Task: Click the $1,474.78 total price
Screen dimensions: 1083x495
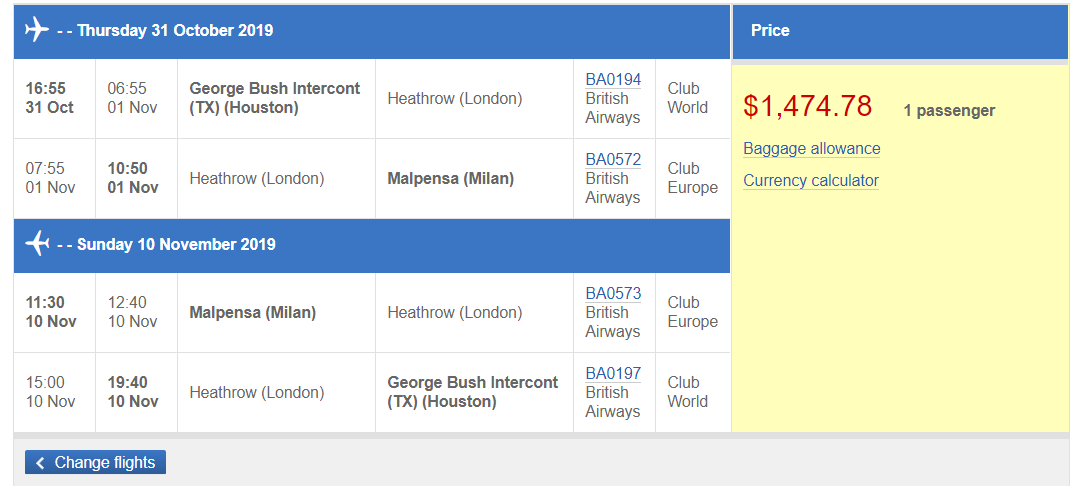Action: [x=808, y=106]
